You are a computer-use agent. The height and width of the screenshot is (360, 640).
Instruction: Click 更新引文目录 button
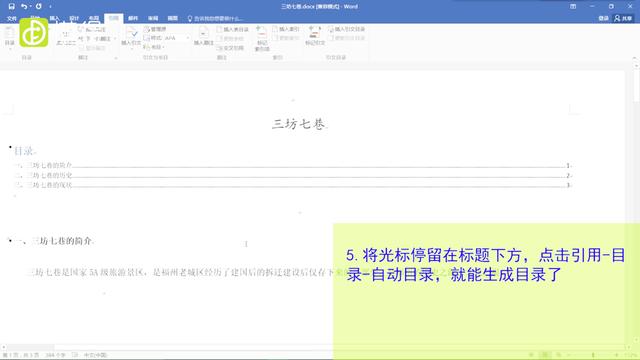[x=347, y=38]
